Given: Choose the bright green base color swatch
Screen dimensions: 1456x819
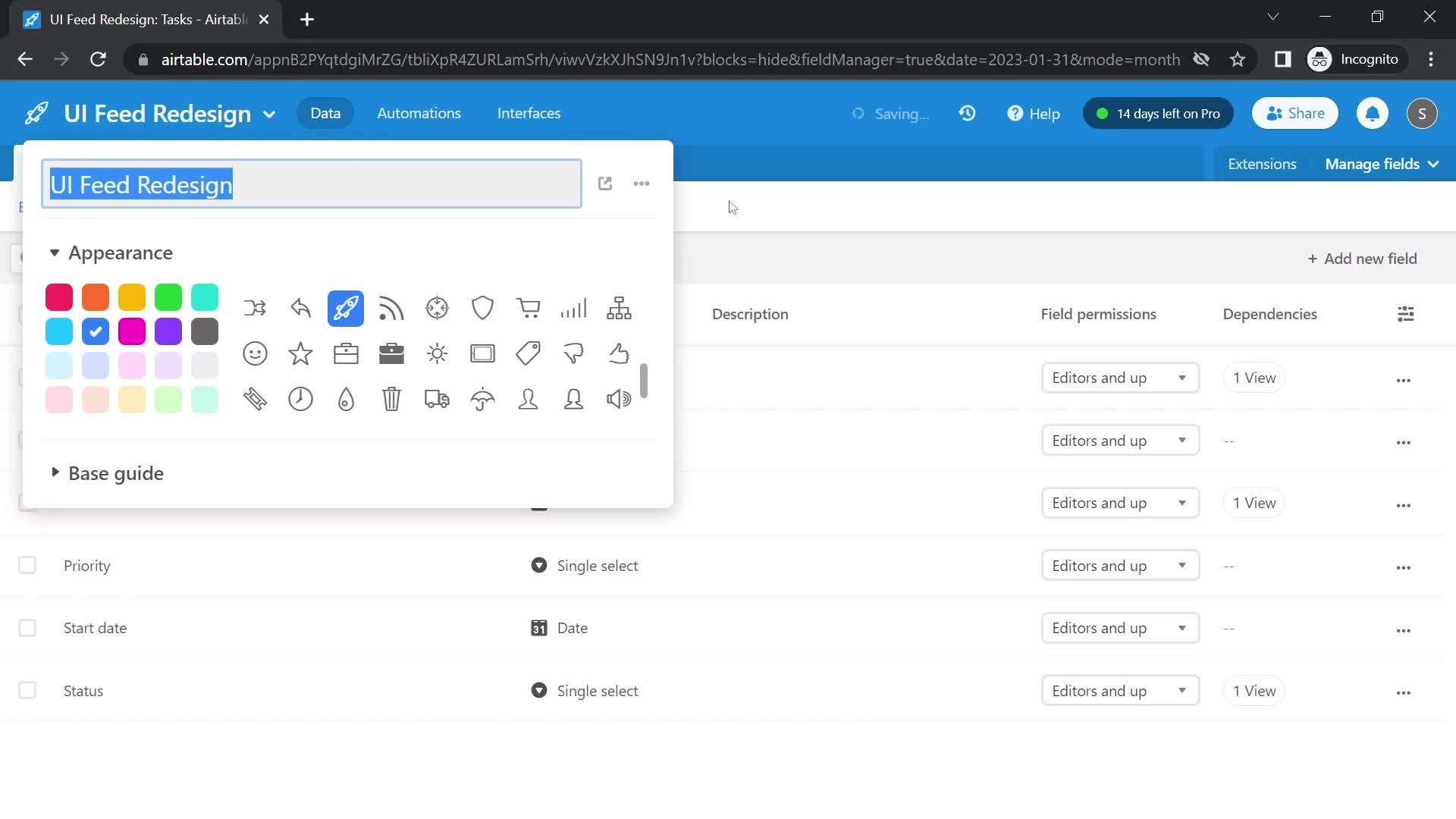Looking at the screenshot, I should tap(168, 297).
